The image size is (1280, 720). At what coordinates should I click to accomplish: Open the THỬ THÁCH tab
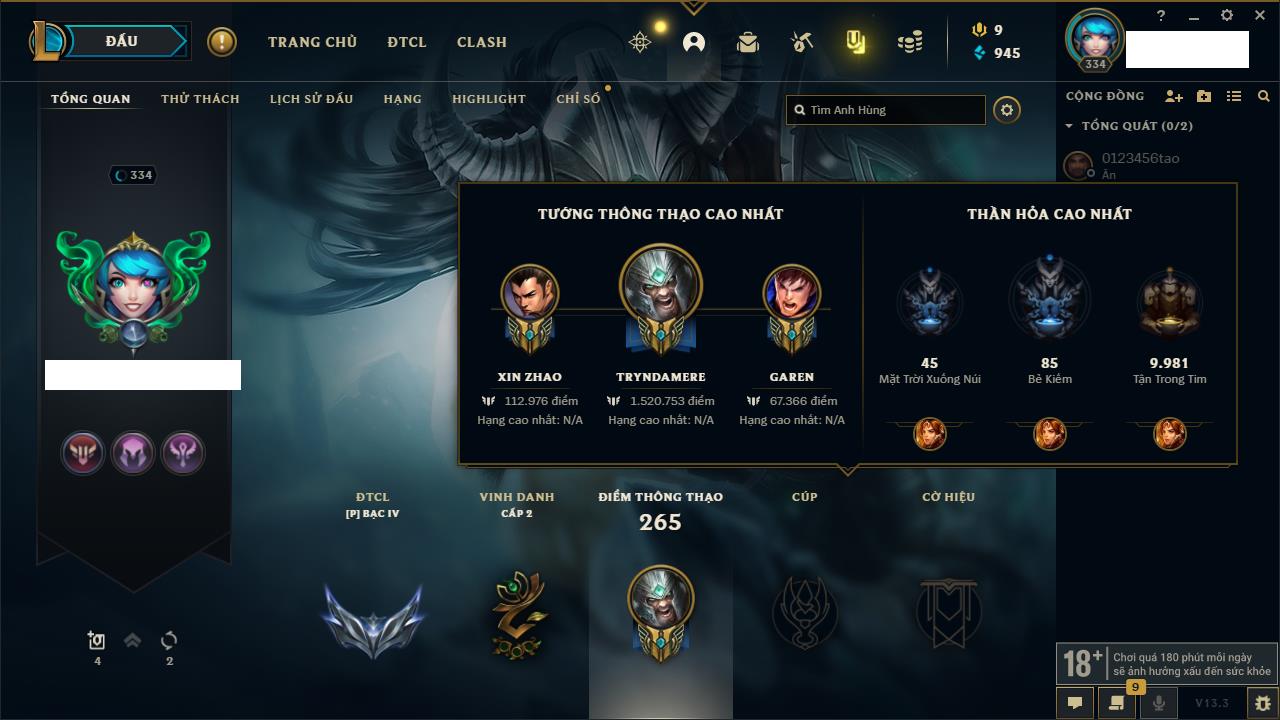click(200, 99)
